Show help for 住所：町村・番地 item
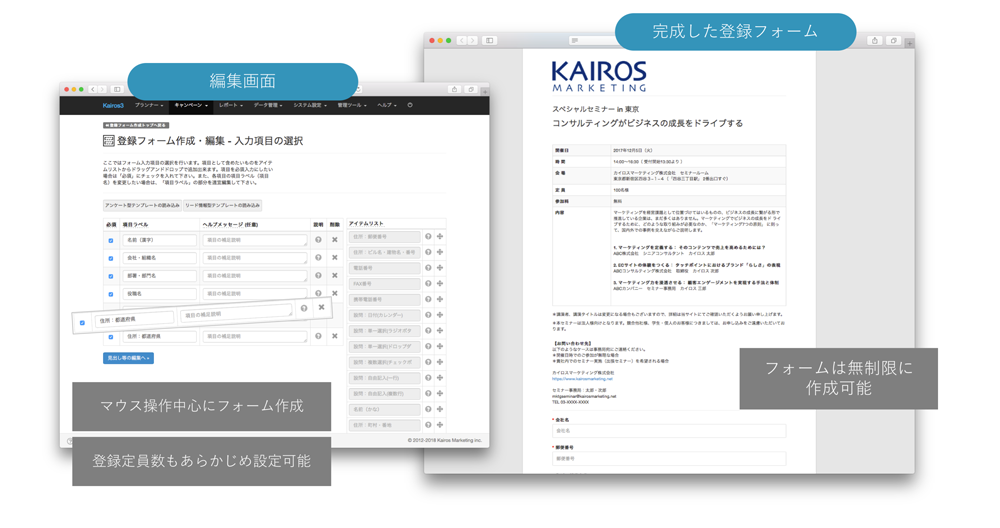The height and width of the screenshot is (528, 1000). [x=428, y=425]
